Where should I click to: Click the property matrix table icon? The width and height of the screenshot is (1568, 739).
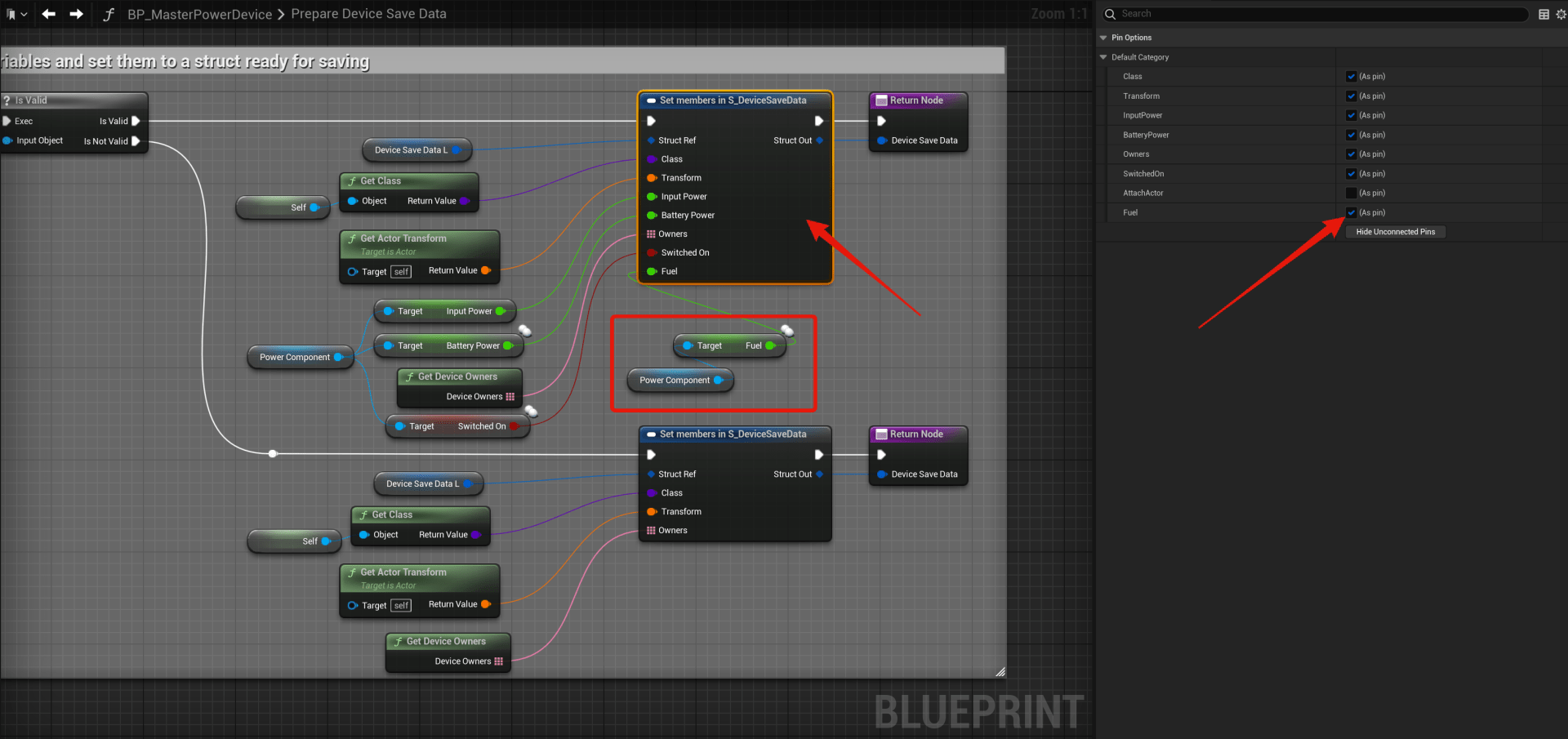[1543, 14]
